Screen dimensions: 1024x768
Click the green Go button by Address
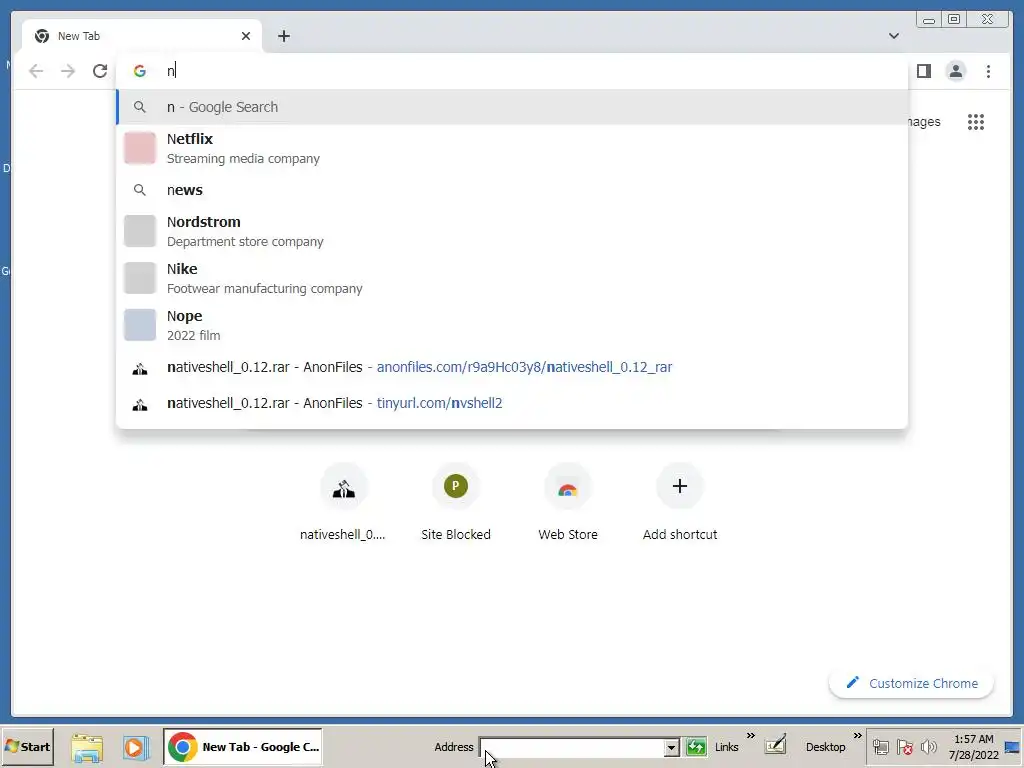696,747
